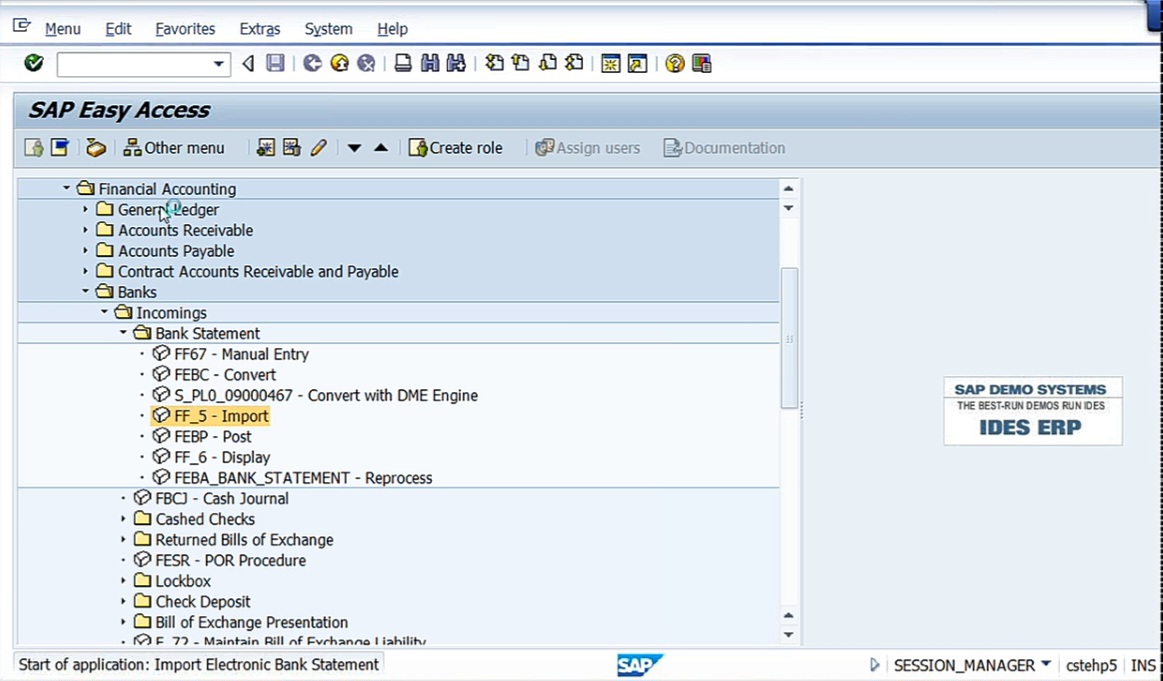Screen dimensions: 1163x681
Task: Click the tree's vertical scrollbar thumb
Action: click(789, 338)
